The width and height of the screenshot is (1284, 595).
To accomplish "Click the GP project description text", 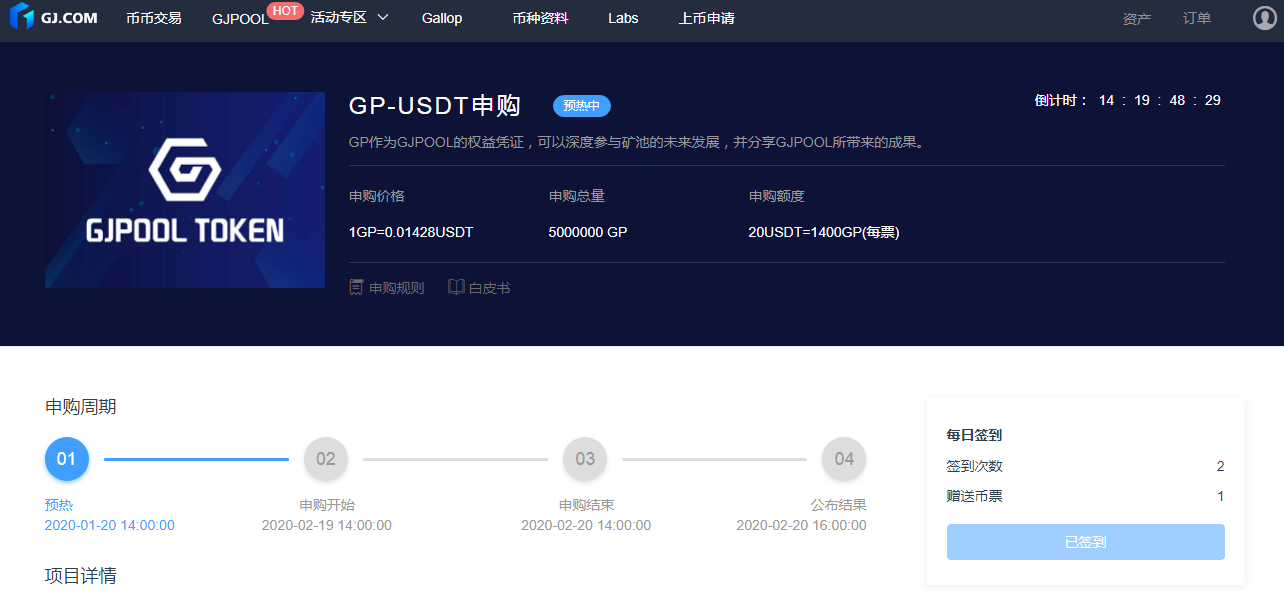I will (x=638, y=142).
